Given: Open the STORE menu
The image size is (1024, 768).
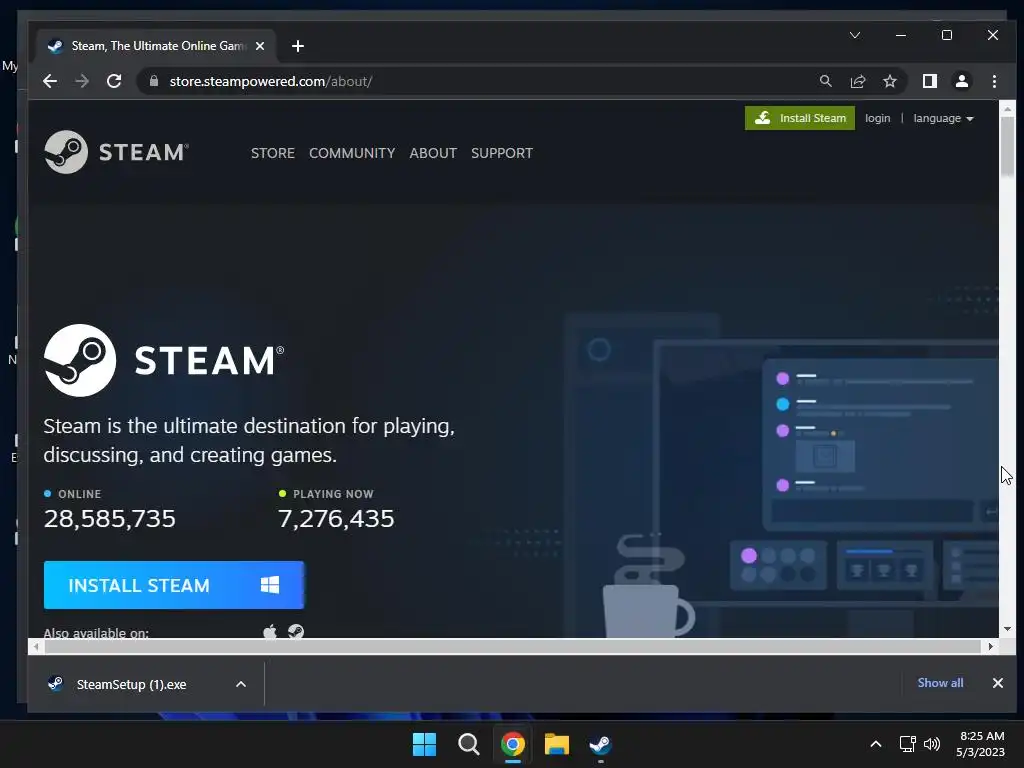Looking at the screenshot, I should (x=273, y=153).
